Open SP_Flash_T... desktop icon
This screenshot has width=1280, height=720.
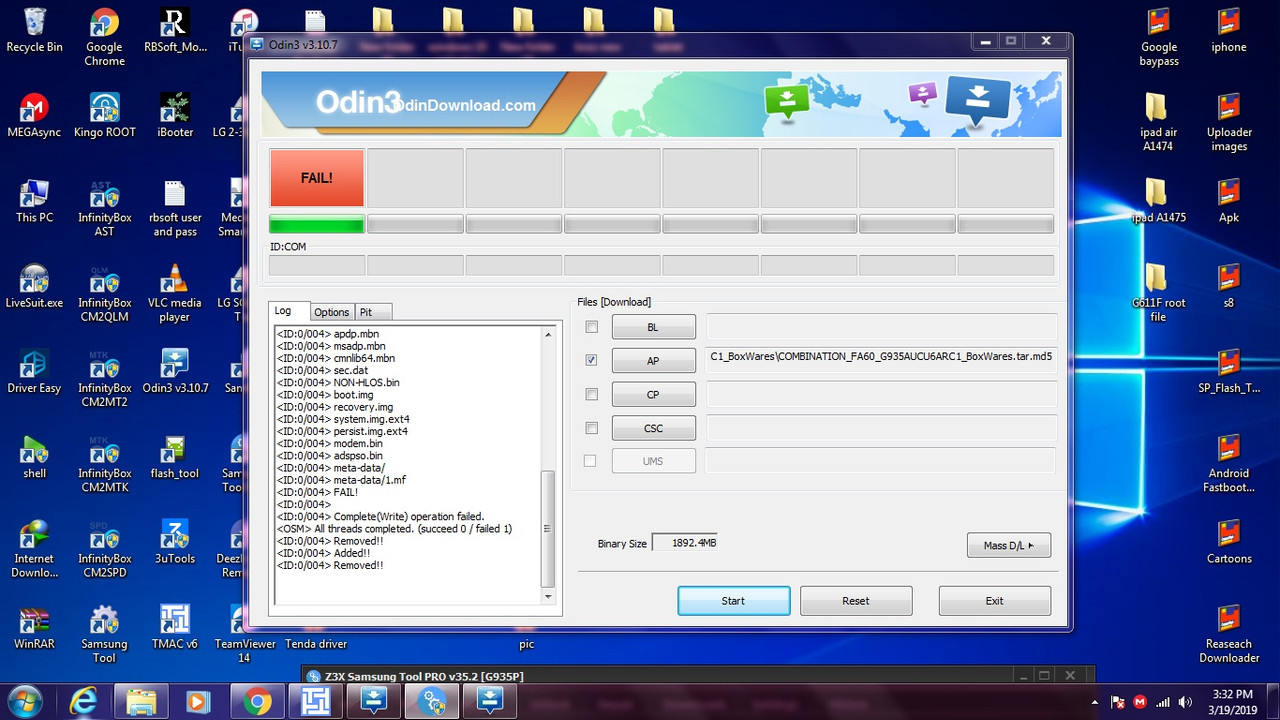(1229, 371)
